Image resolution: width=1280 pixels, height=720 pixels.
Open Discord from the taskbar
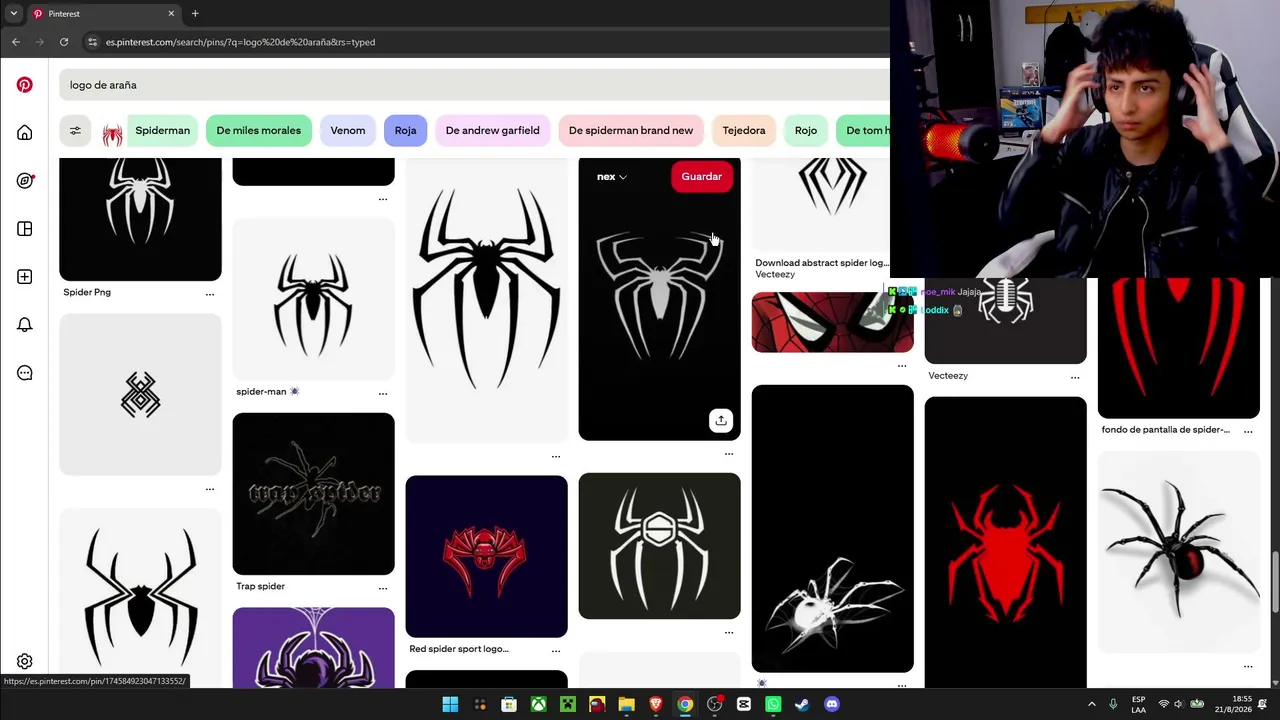832,704
